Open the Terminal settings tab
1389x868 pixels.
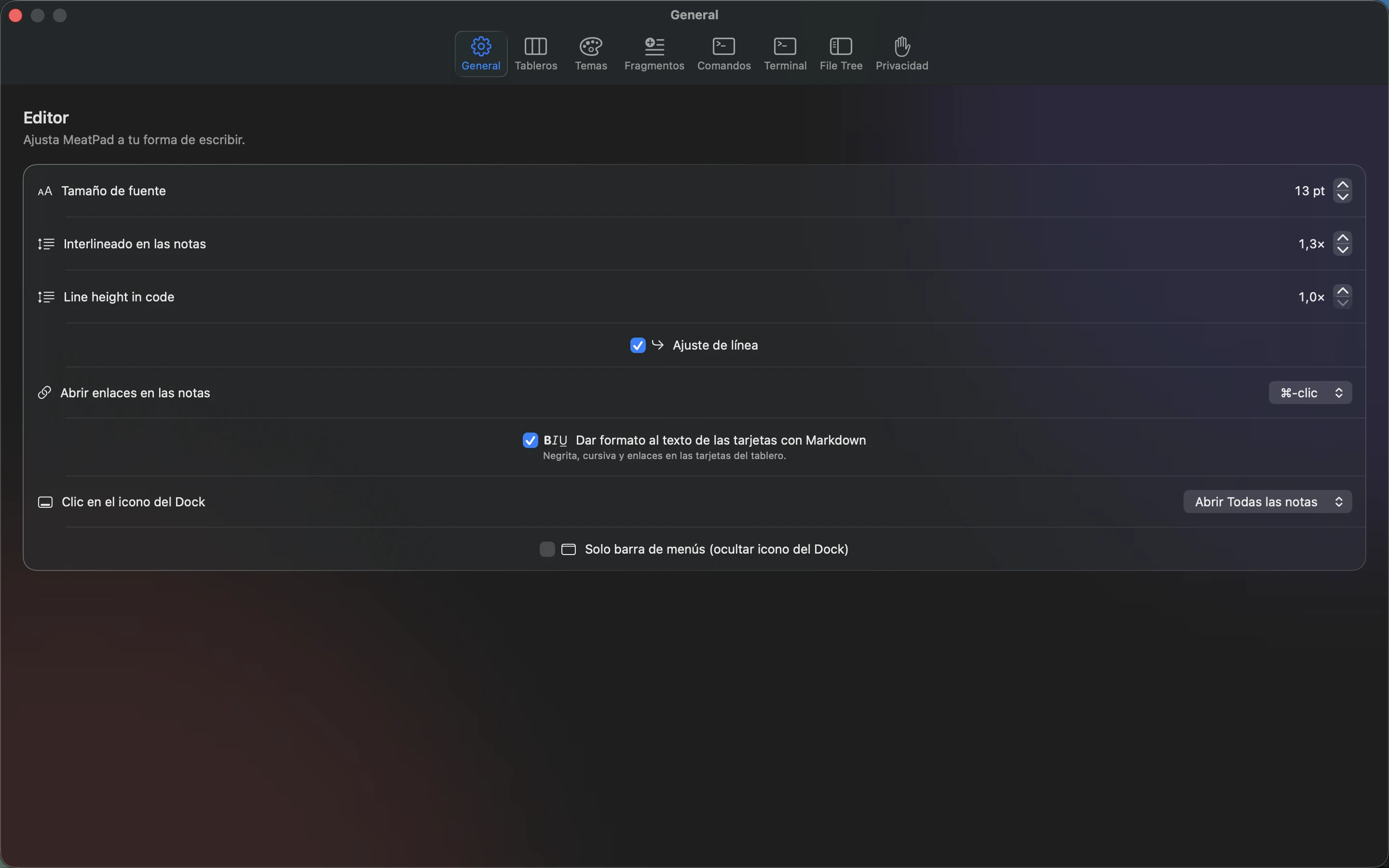pos(785,54)
